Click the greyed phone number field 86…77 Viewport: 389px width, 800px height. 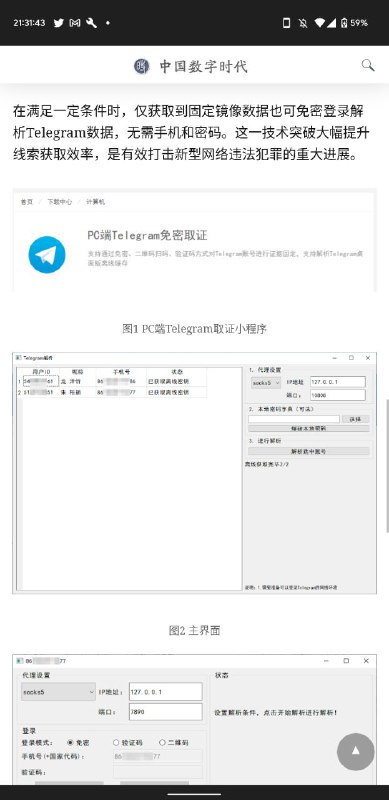[x=157, y=756]
